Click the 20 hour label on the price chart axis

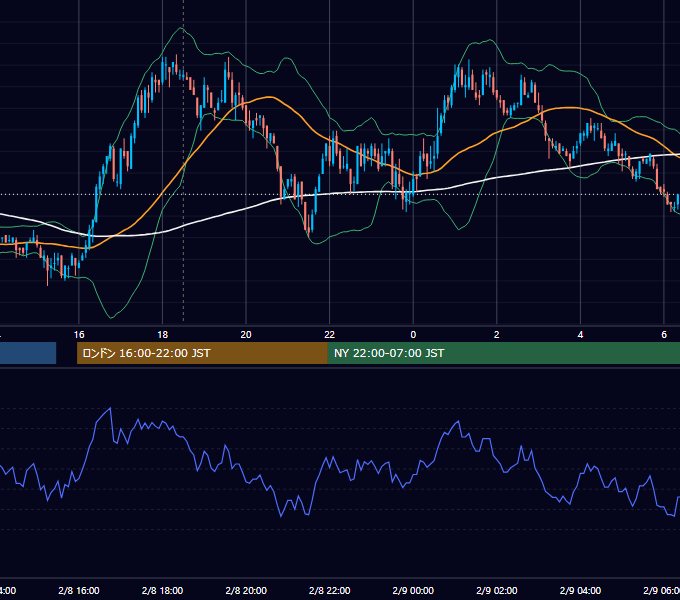pyautogui.click(x=246, y=335)
